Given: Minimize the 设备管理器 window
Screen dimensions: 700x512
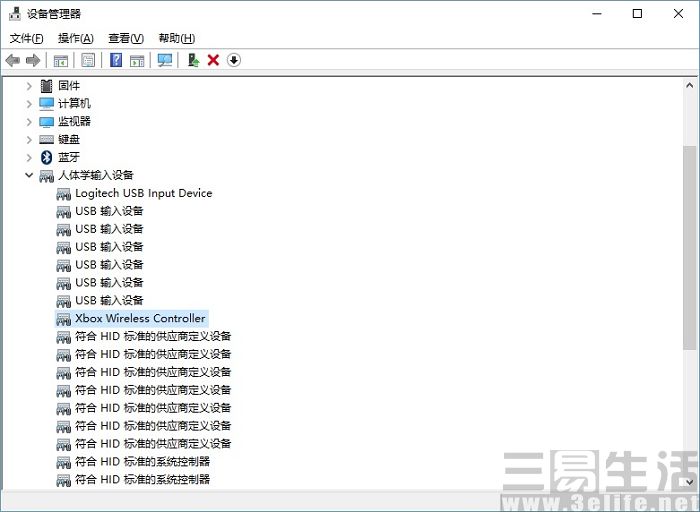Looking at the screenshot, I should coord(597,14).
